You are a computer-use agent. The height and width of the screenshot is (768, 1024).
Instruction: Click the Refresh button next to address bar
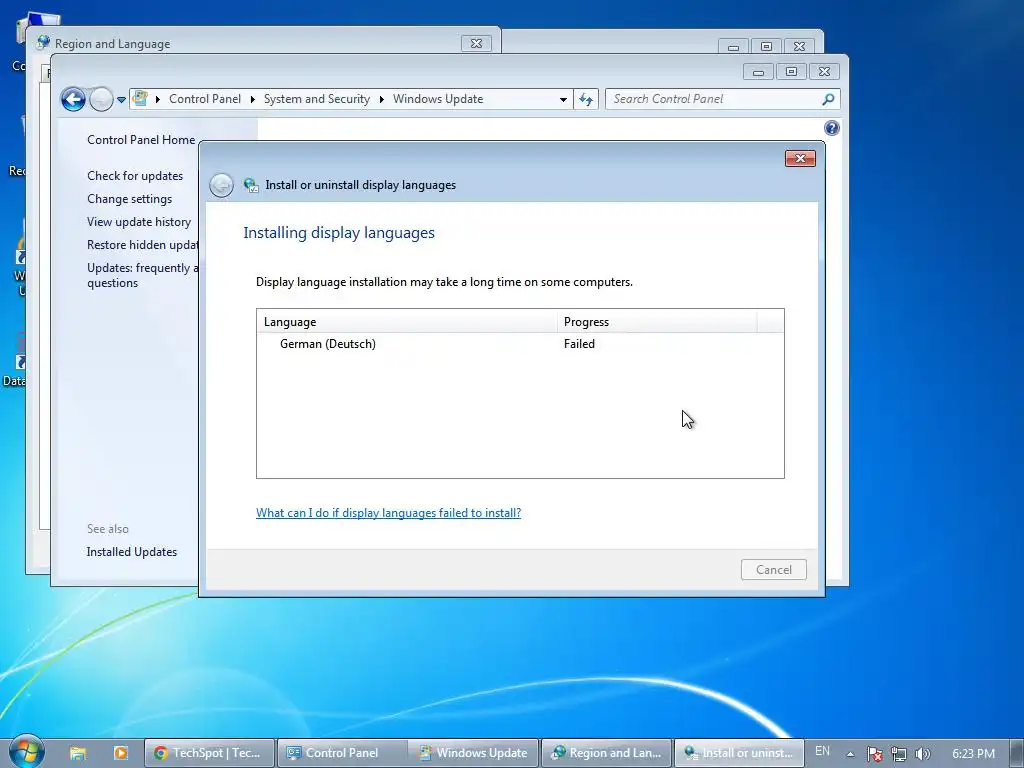click(x=586, y=99)
